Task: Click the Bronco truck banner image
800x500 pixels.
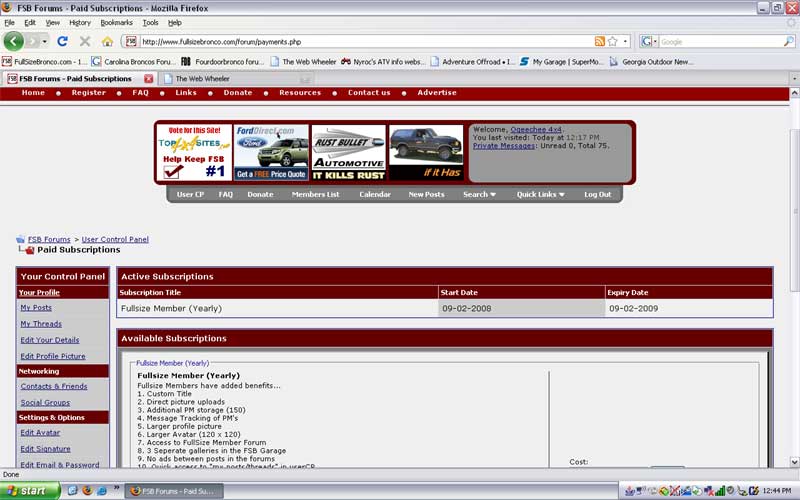Action: (426, 152)
